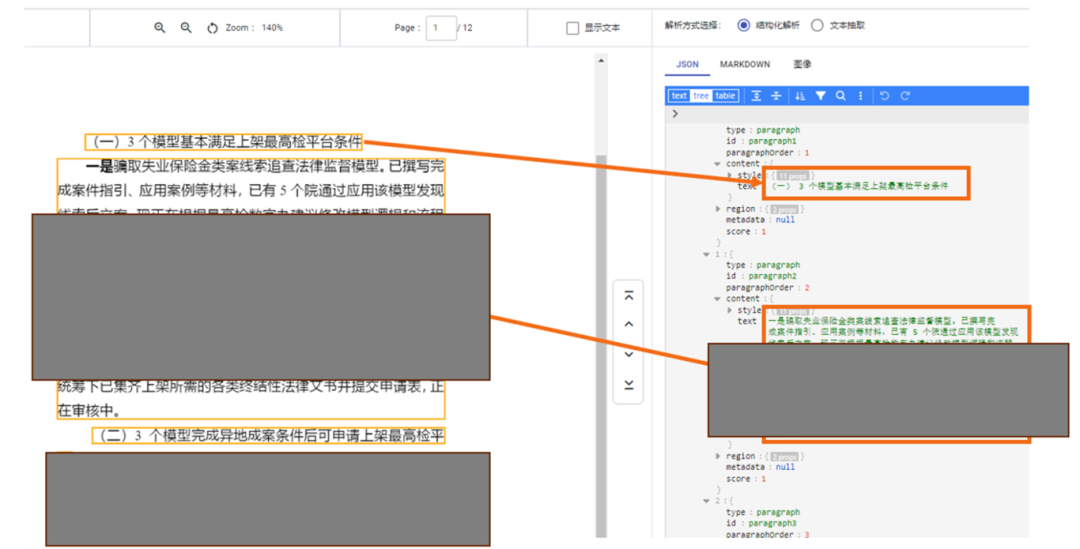1080x549 pixels.
Task: Click the page number input field
Action: (441, 28)
